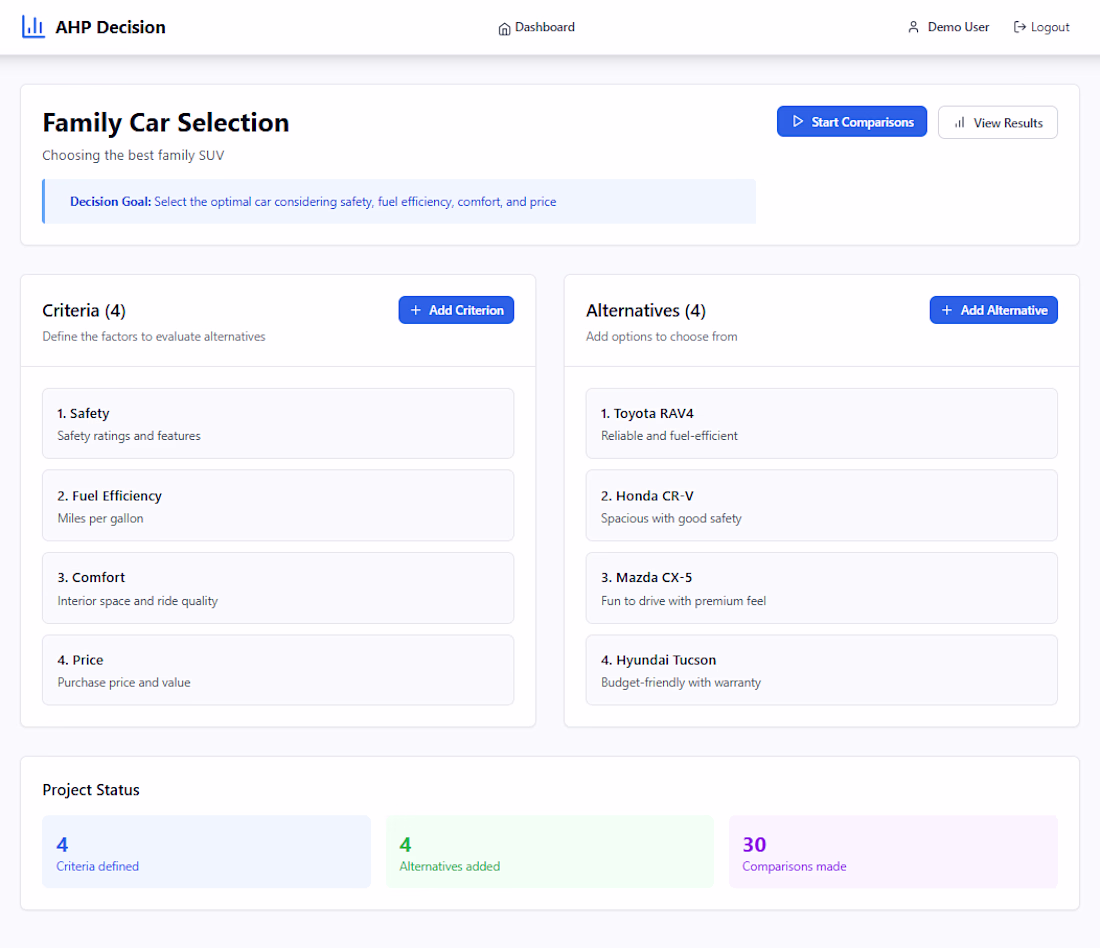Select the Hyundai Tucson alternative card
Image resolution: width=1100 pixels, height=948 pixels.
[821, 670]
